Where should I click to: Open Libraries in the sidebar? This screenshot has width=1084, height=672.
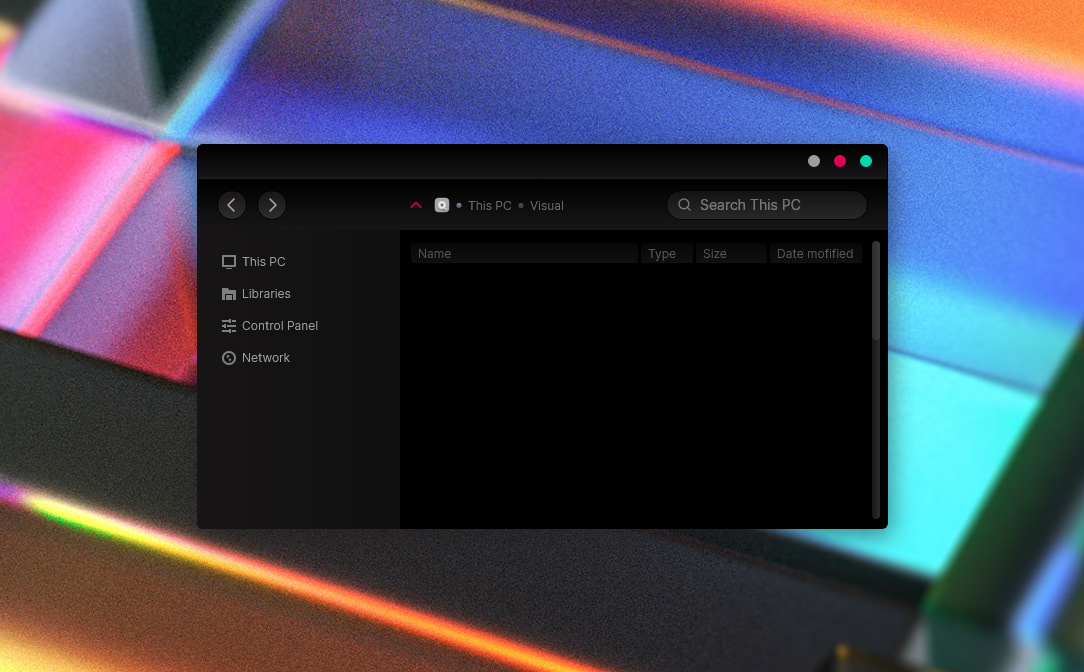256,294
